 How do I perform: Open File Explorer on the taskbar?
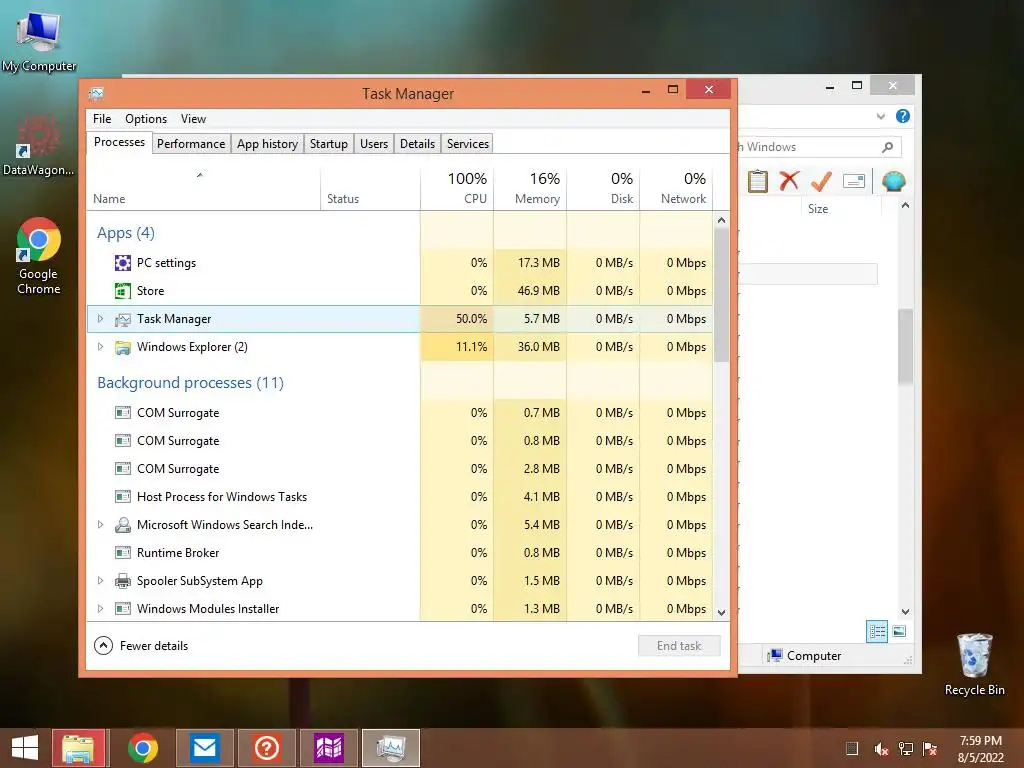click(x=78, y=748)
